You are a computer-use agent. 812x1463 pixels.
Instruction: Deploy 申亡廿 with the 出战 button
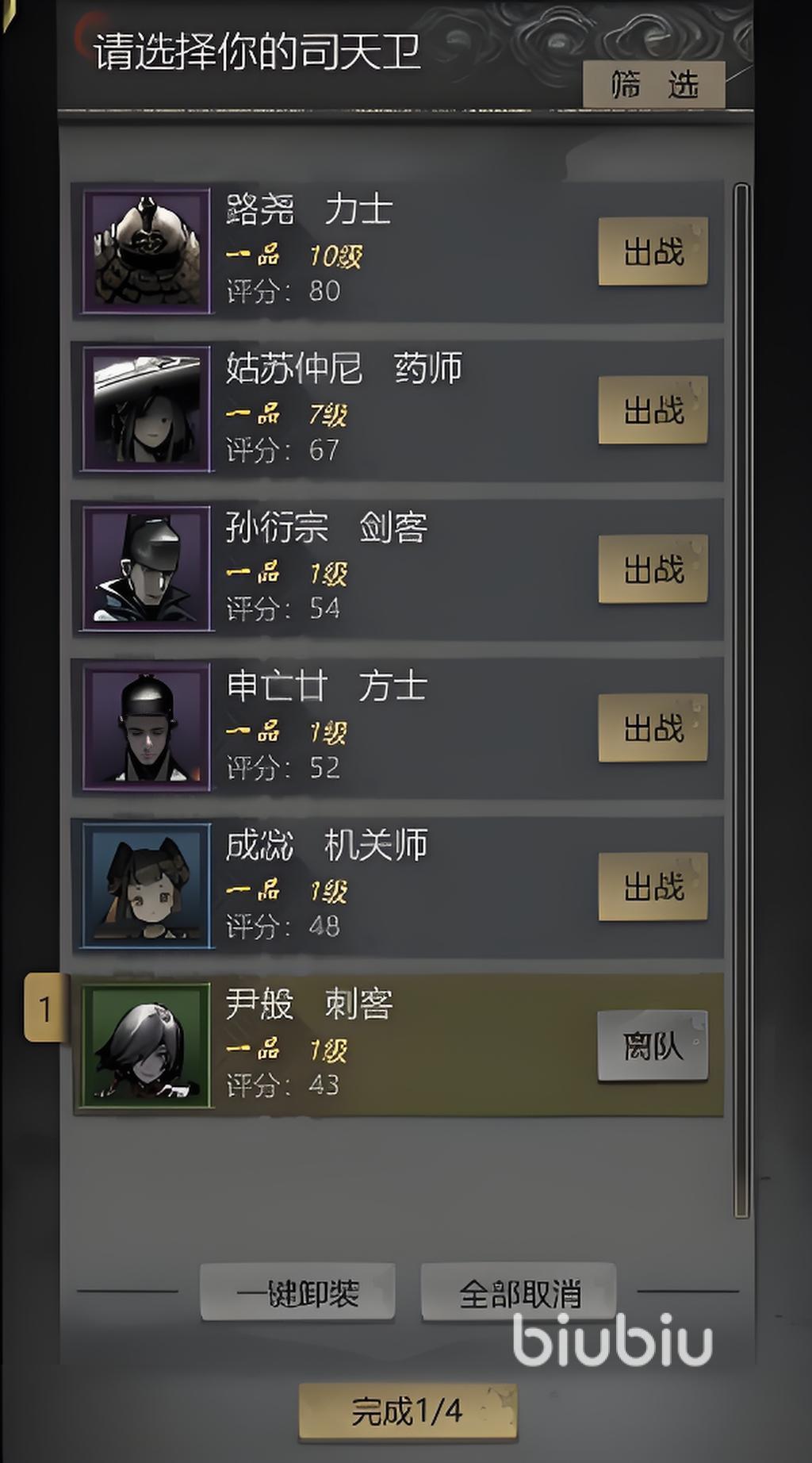(653, 728)
